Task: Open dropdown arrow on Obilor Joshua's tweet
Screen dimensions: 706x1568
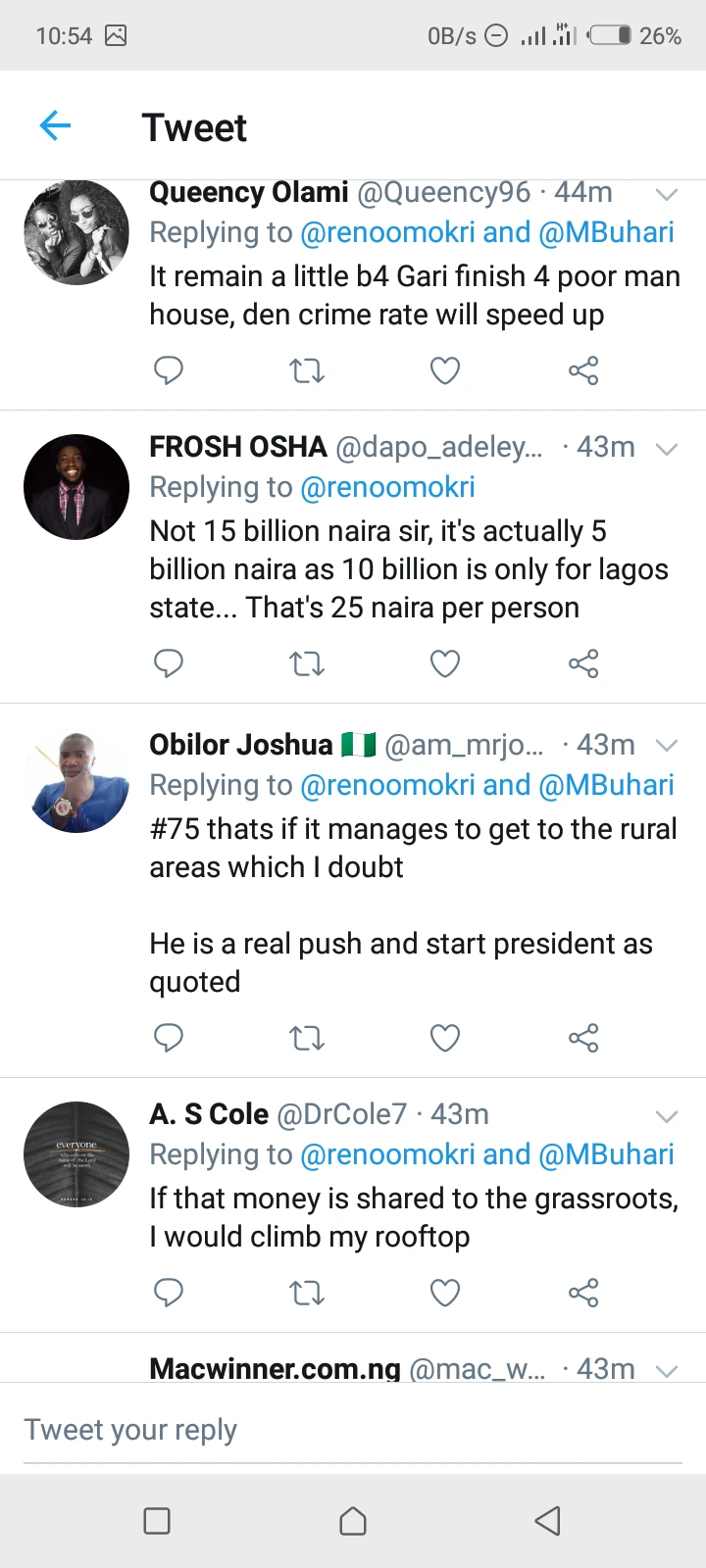Action: 667,746
